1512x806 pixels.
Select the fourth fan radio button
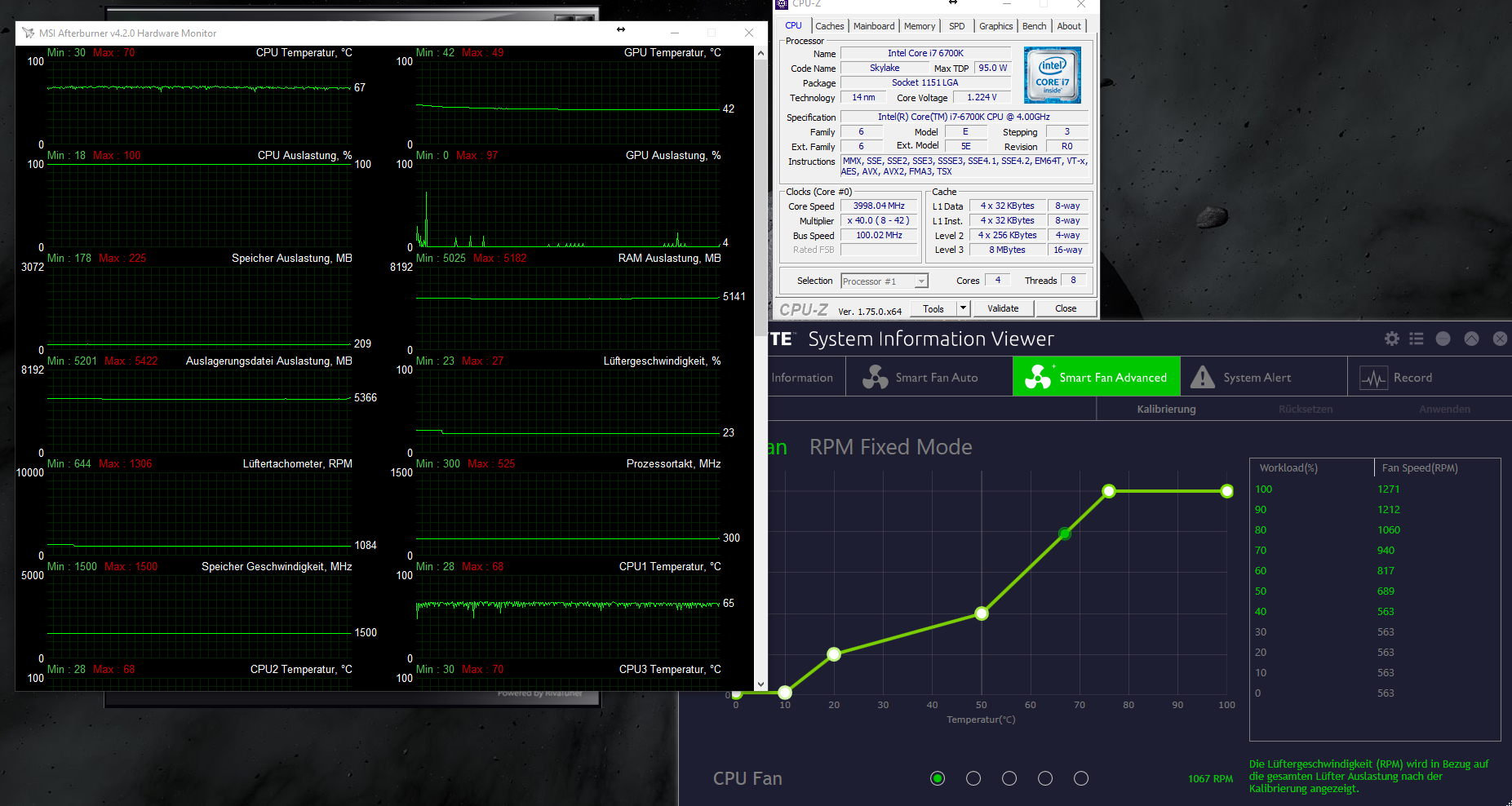click(1045, 778)
